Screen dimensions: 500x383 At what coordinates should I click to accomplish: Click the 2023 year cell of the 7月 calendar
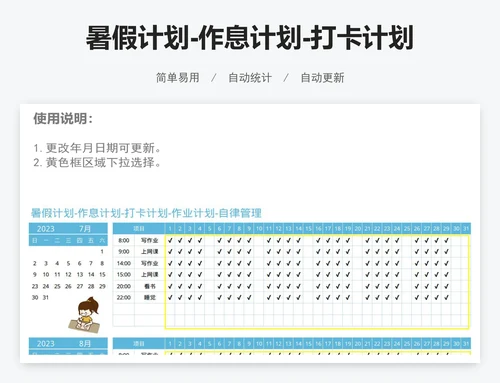click(46, 229)
